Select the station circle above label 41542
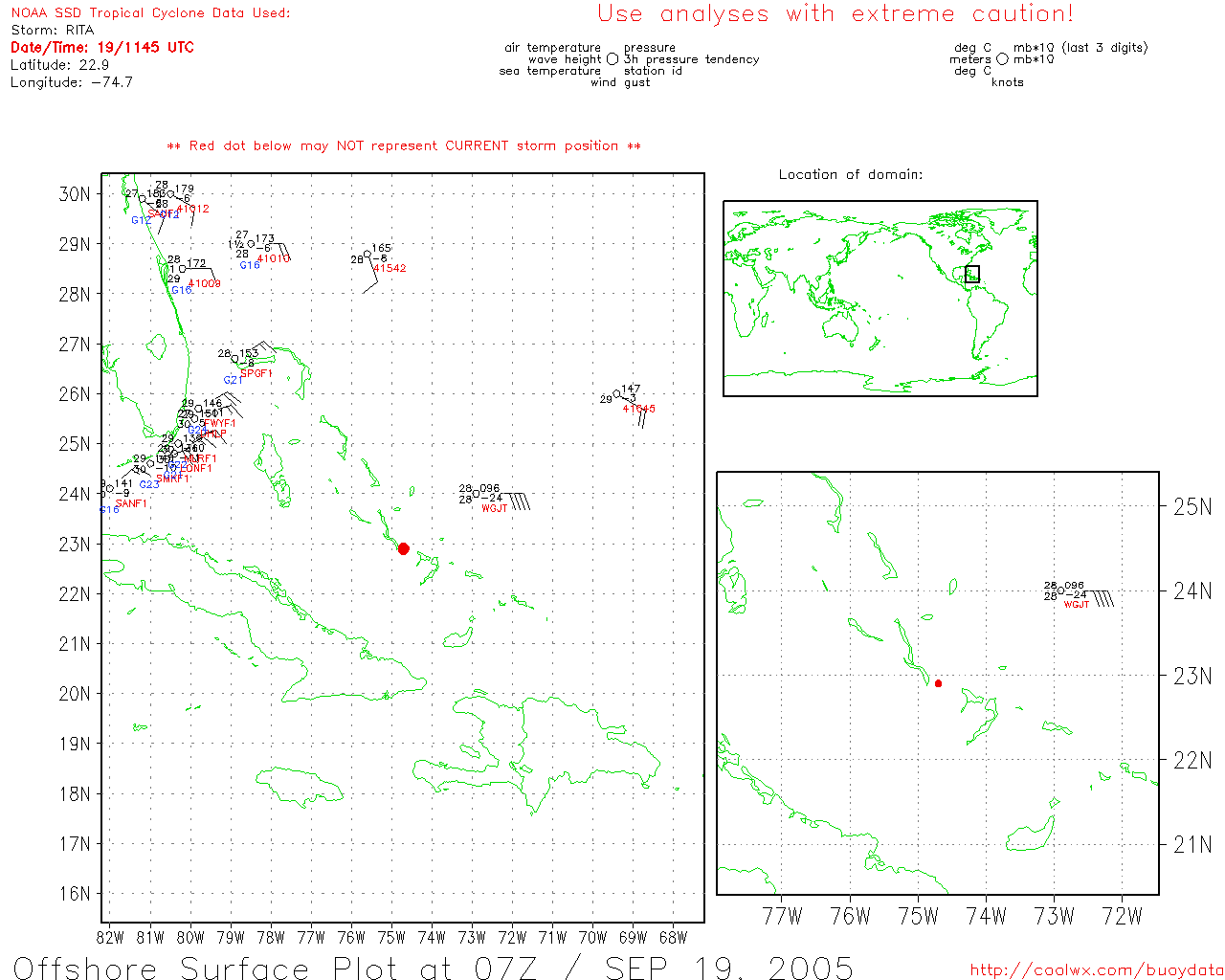 (367, 255)
